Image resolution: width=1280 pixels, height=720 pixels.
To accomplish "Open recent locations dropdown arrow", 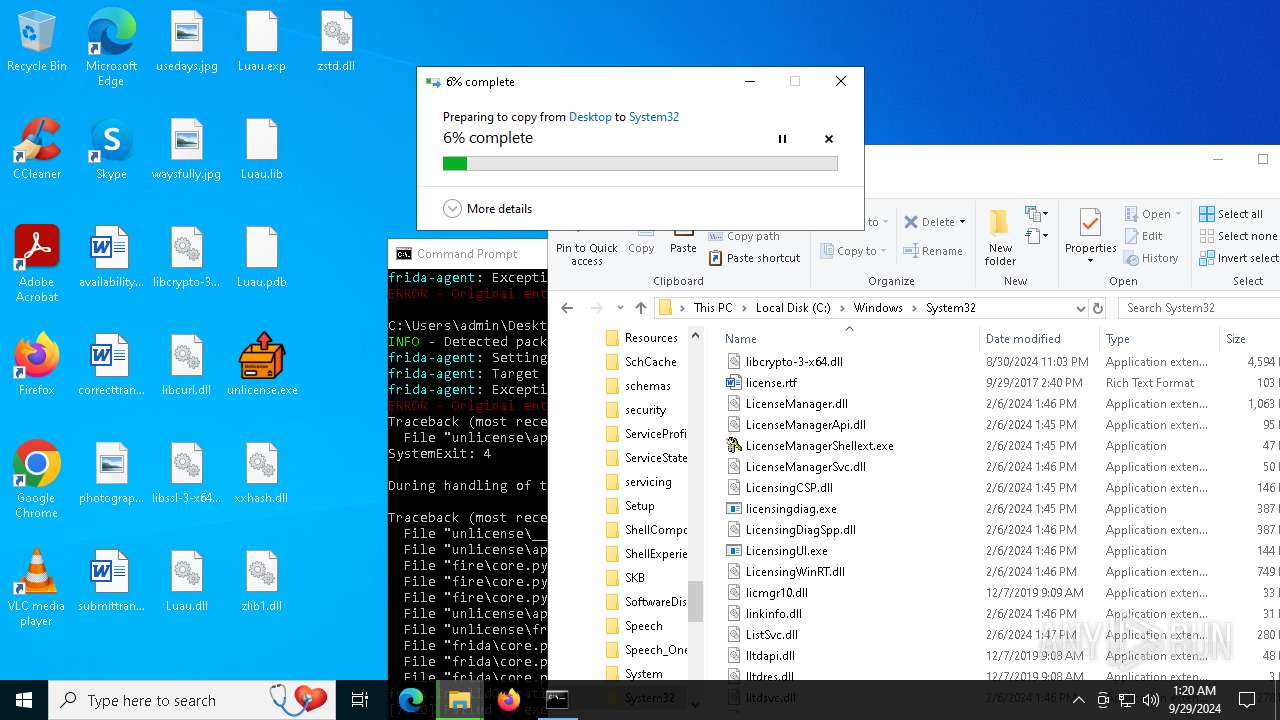I will tap(620, 308).
